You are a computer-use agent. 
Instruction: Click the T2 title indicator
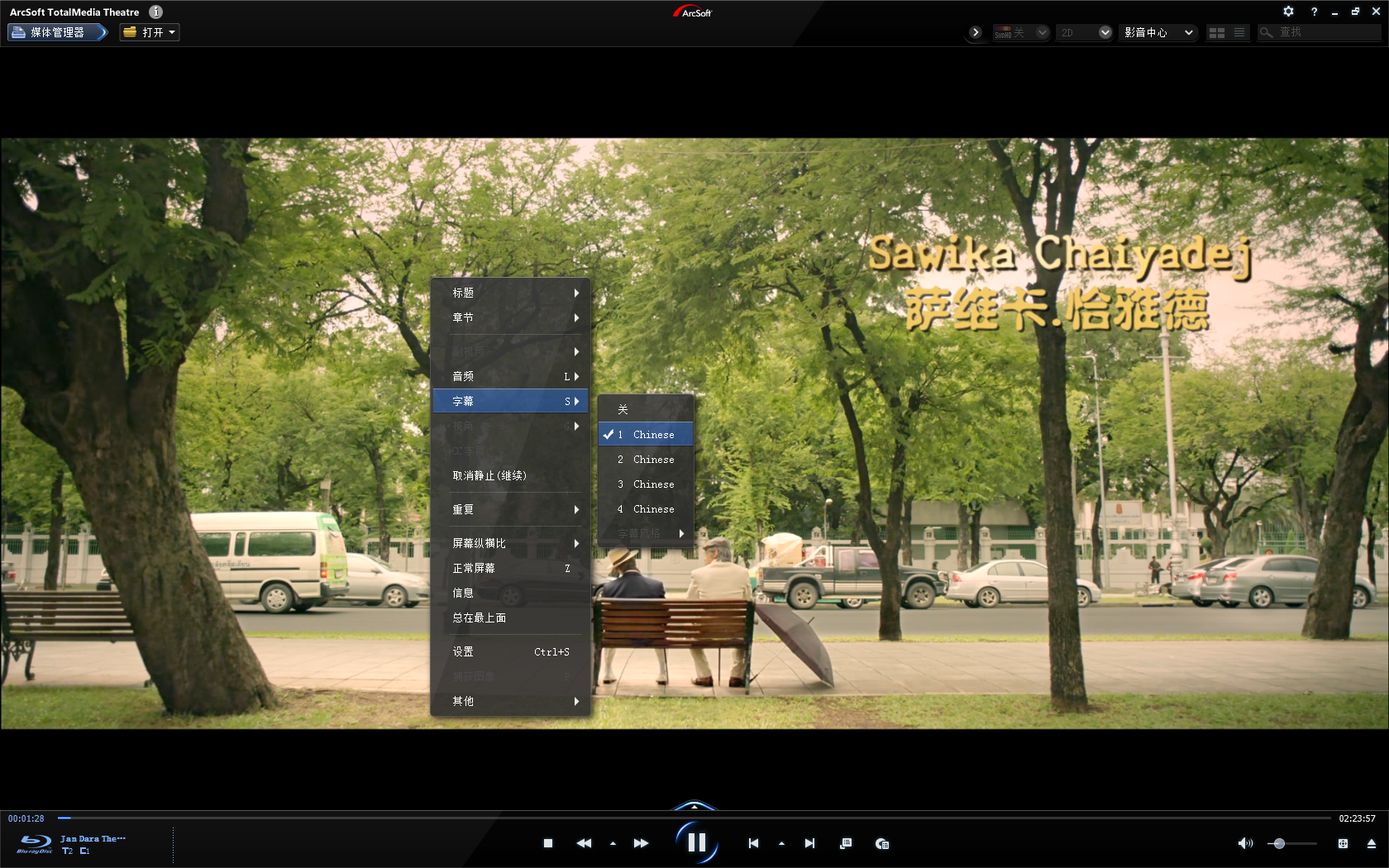(68, 851)
